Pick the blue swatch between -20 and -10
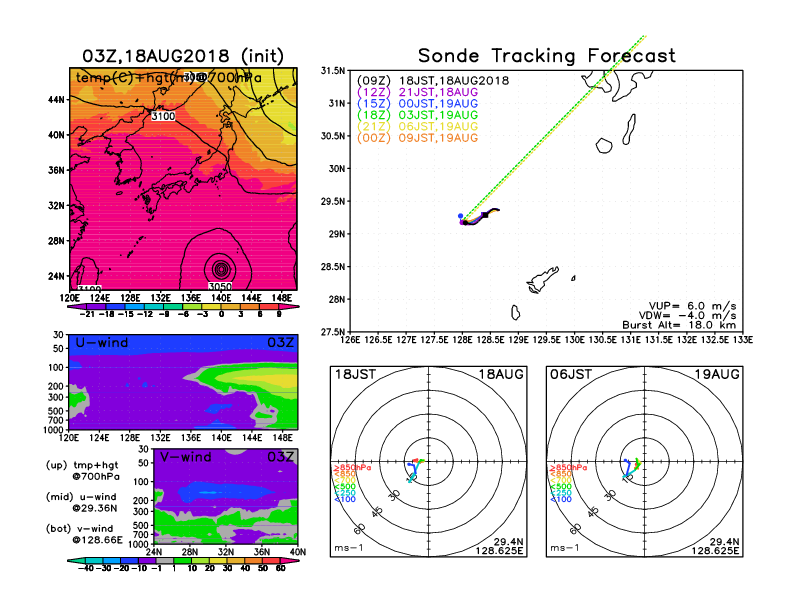792x612 pixels. (129, 560)
